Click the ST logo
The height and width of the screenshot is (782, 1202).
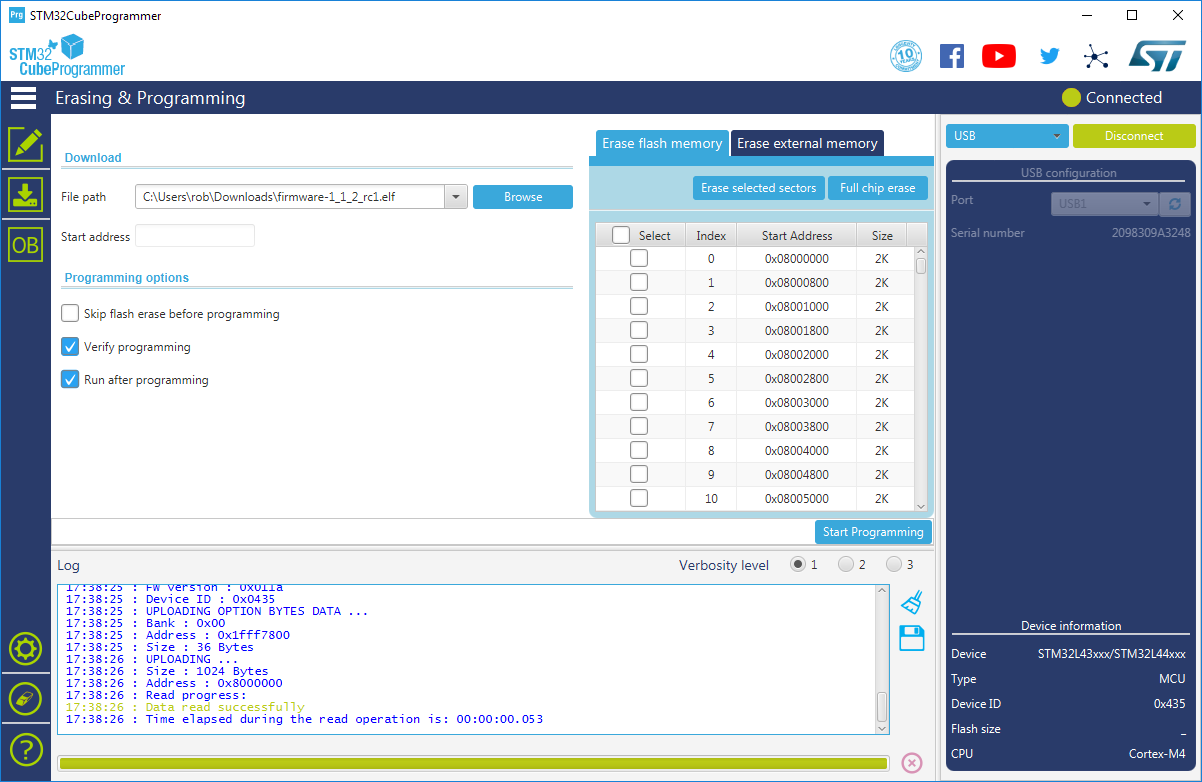pyautogui.click(x=1157, y=56)
